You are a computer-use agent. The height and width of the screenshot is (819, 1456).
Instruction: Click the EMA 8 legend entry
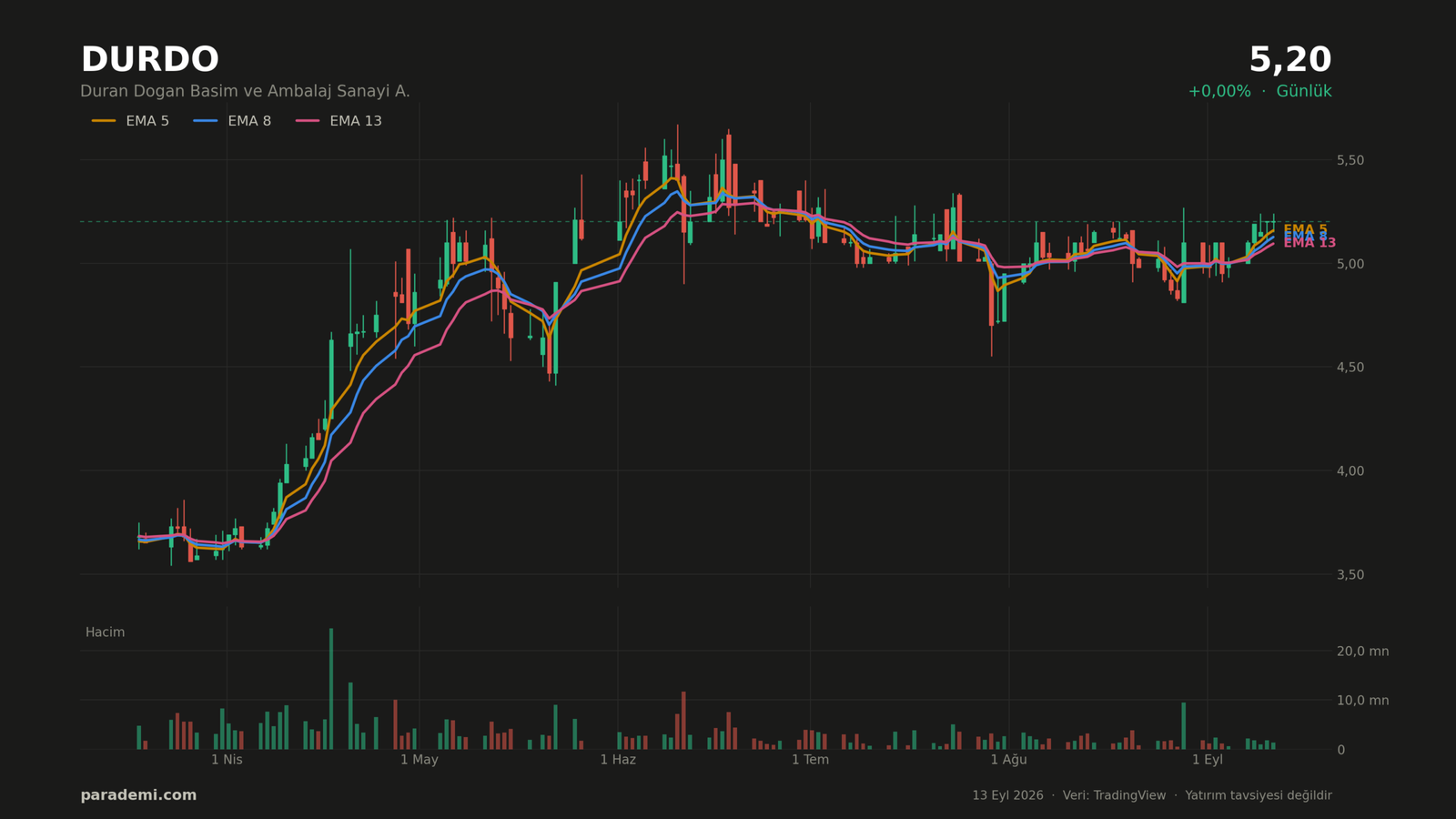point(232,121)
